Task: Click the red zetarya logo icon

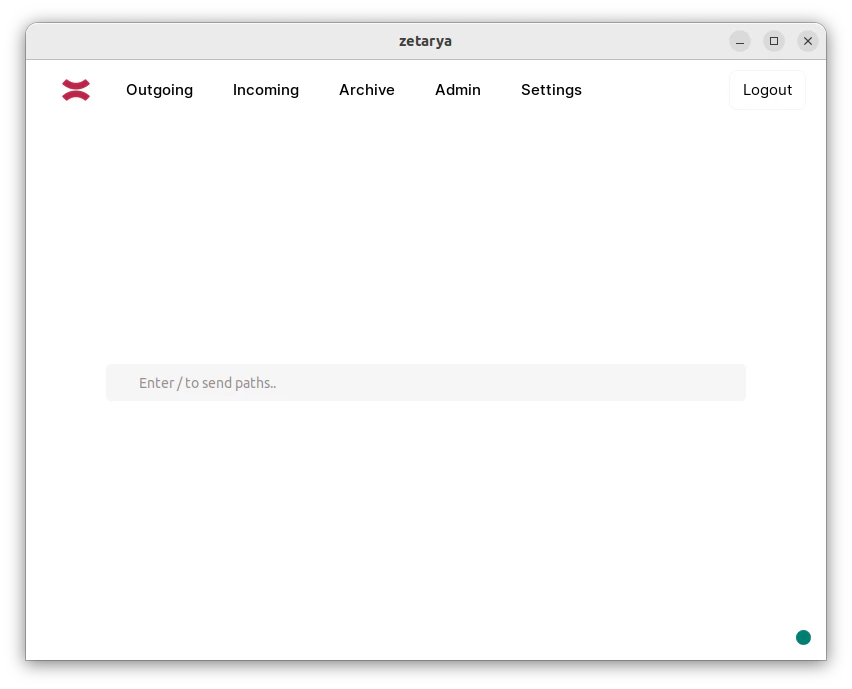Action: coord(76,90)
